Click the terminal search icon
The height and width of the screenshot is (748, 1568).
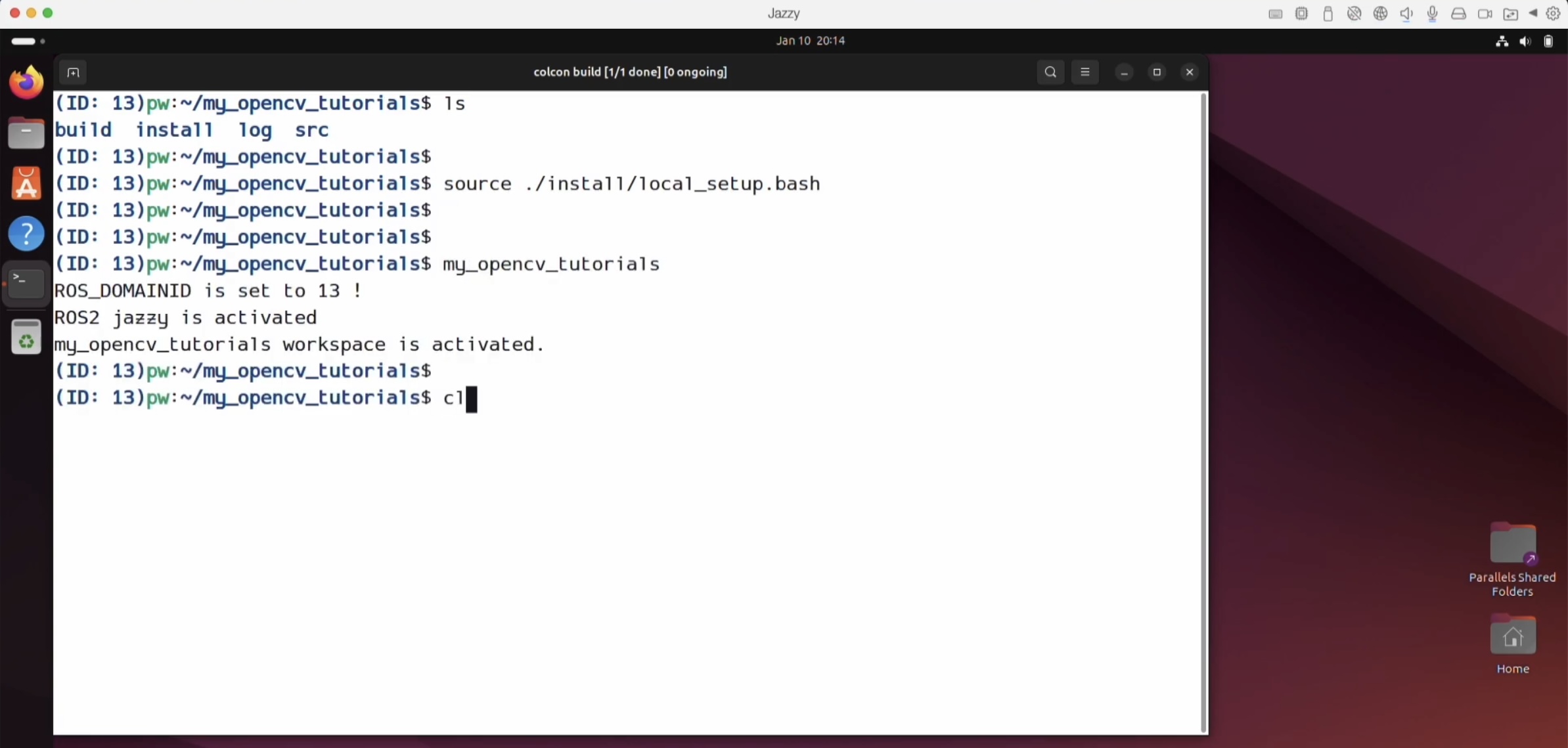[1050, 72]
